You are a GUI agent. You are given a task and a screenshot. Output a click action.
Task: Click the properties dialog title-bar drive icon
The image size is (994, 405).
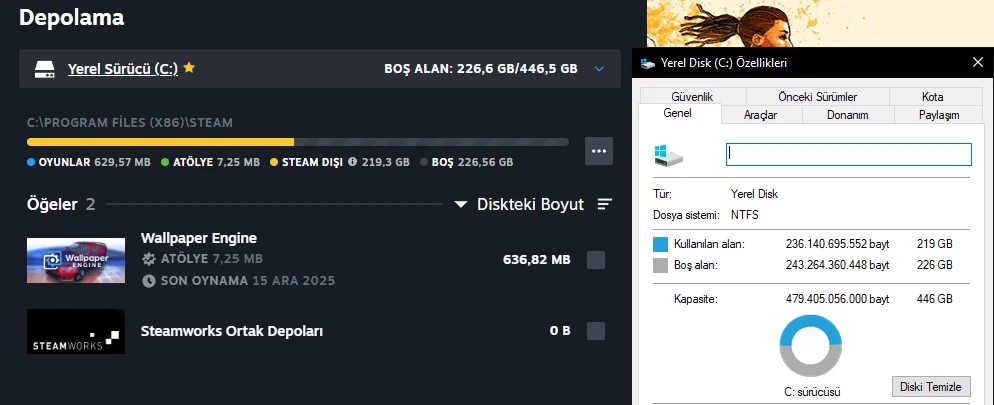(x=647, y=63)
